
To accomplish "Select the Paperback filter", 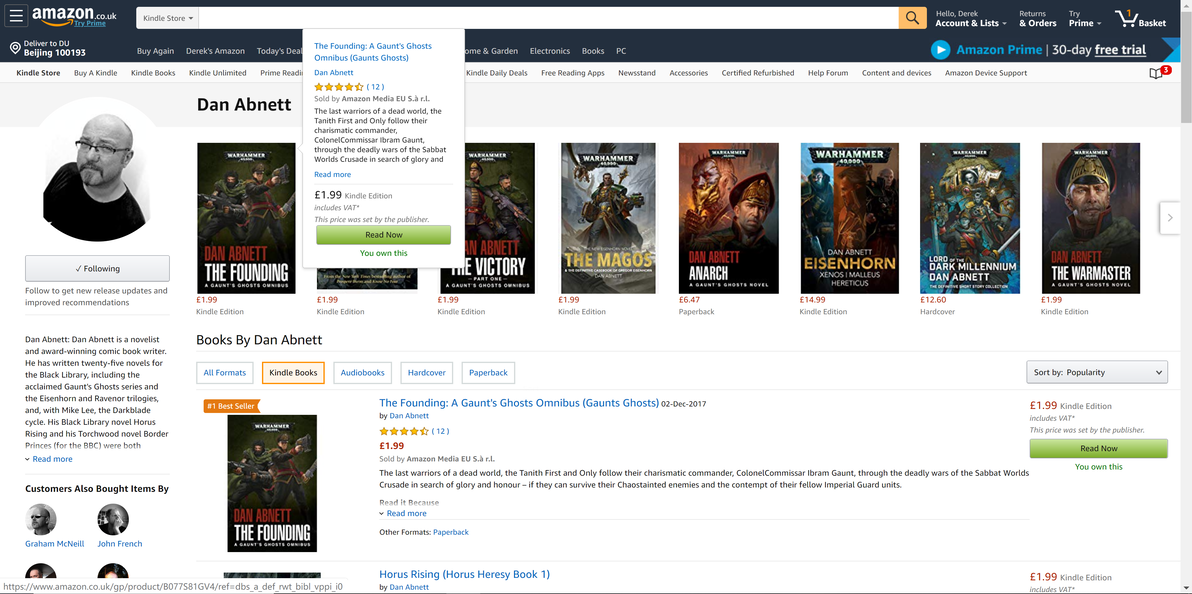I will pos(488,373).
